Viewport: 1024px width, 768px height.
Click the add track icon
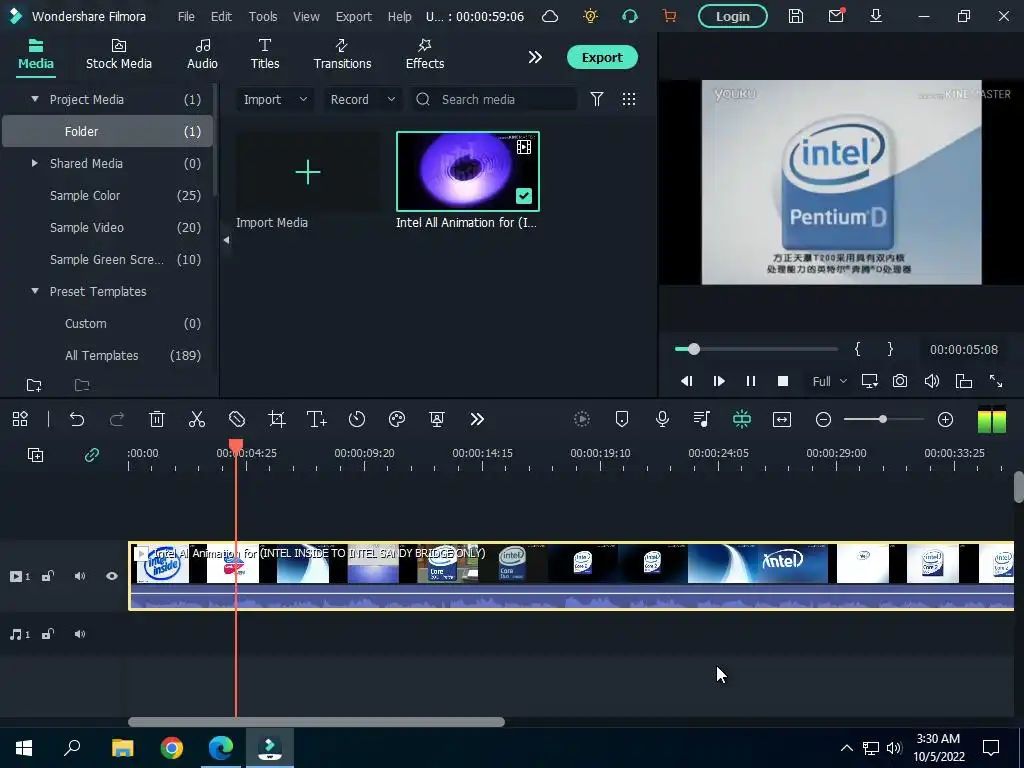35,455
